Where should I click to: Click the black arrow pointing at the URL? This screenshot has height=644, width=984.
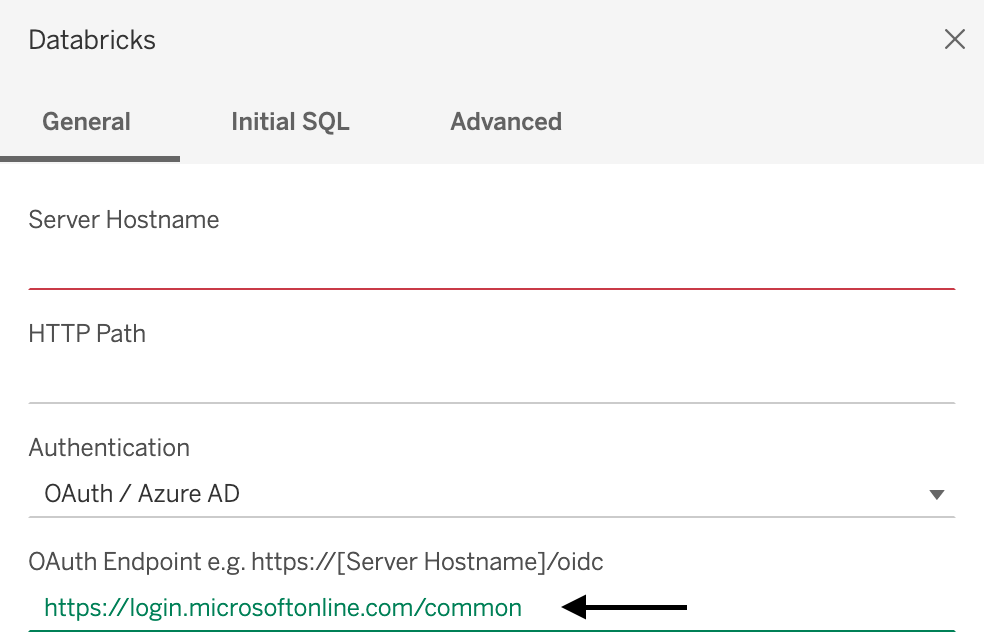tap(625, 606)
